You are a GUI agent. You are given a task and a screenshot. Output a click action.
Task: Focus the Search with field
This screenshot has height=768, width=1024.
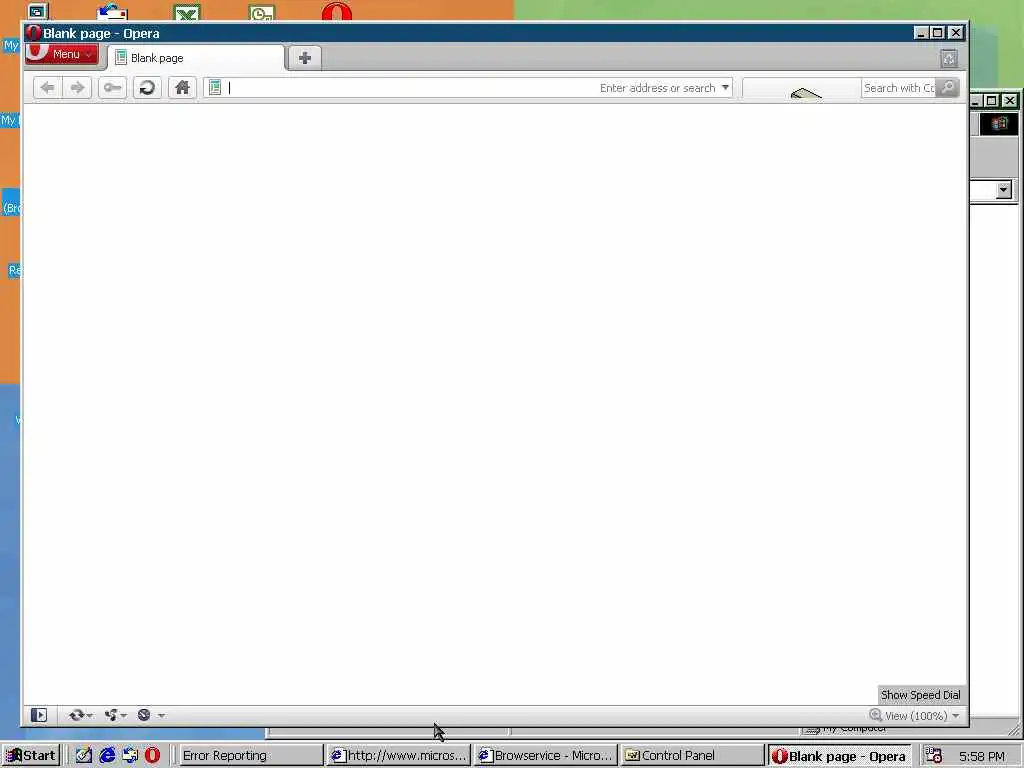899,88
